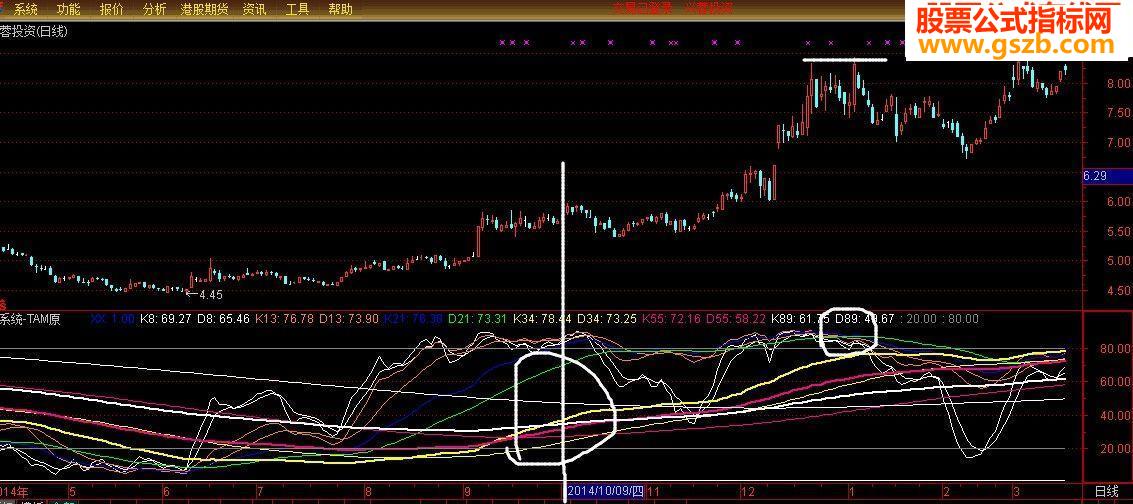Click the 5.00 price axis label

(x=1119, y=261)
